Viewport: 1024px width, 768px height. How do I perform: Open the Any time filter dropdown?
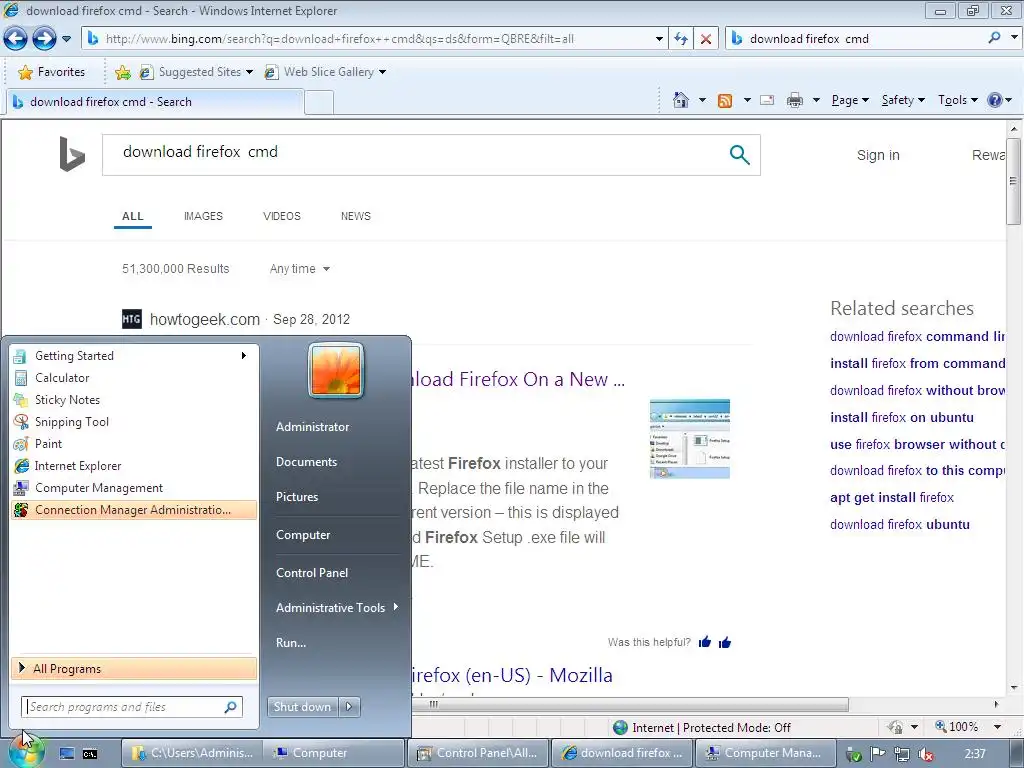pos(300,269)
